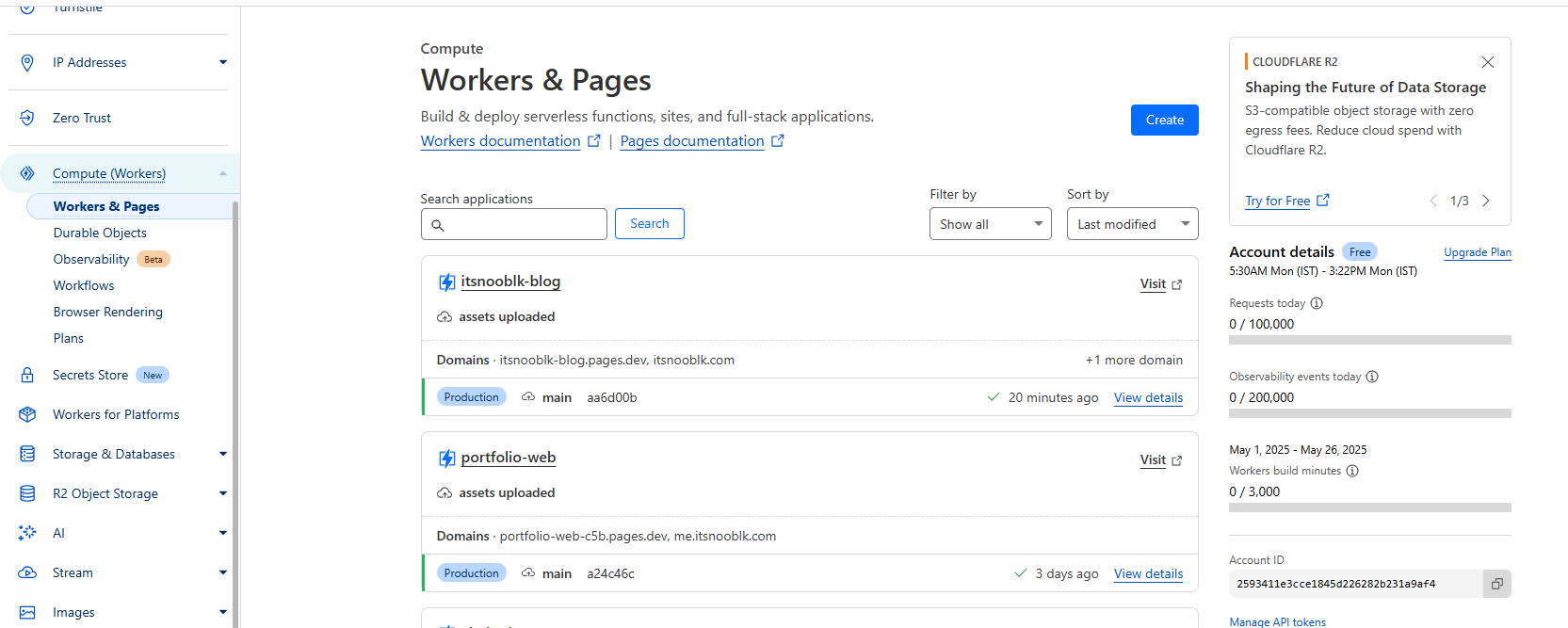Screen dimensions: 1568x628
Task: Click the Try for Free link
Action: [x=1277, y=201]
